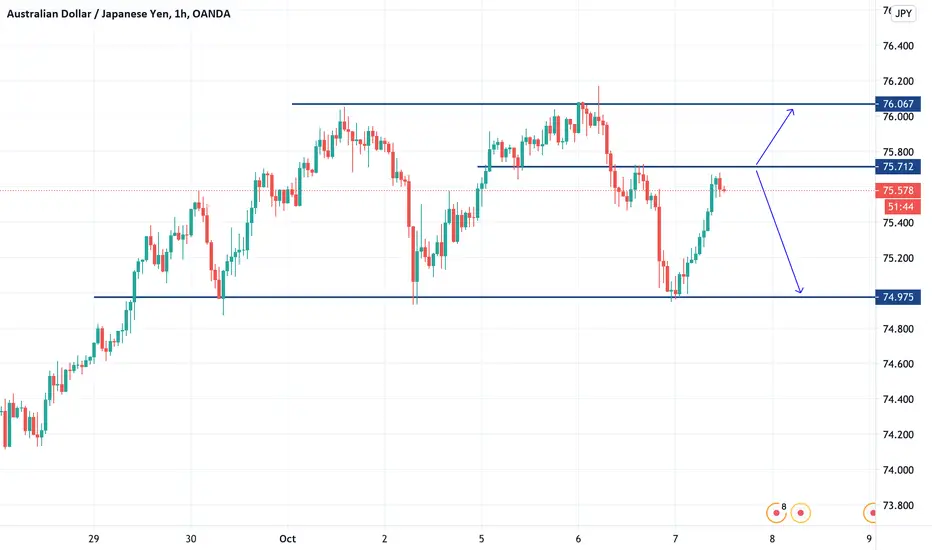932x550 pixels.
Task: Click the upward blue arrow drawing
Action: click(x=775, y=136)
